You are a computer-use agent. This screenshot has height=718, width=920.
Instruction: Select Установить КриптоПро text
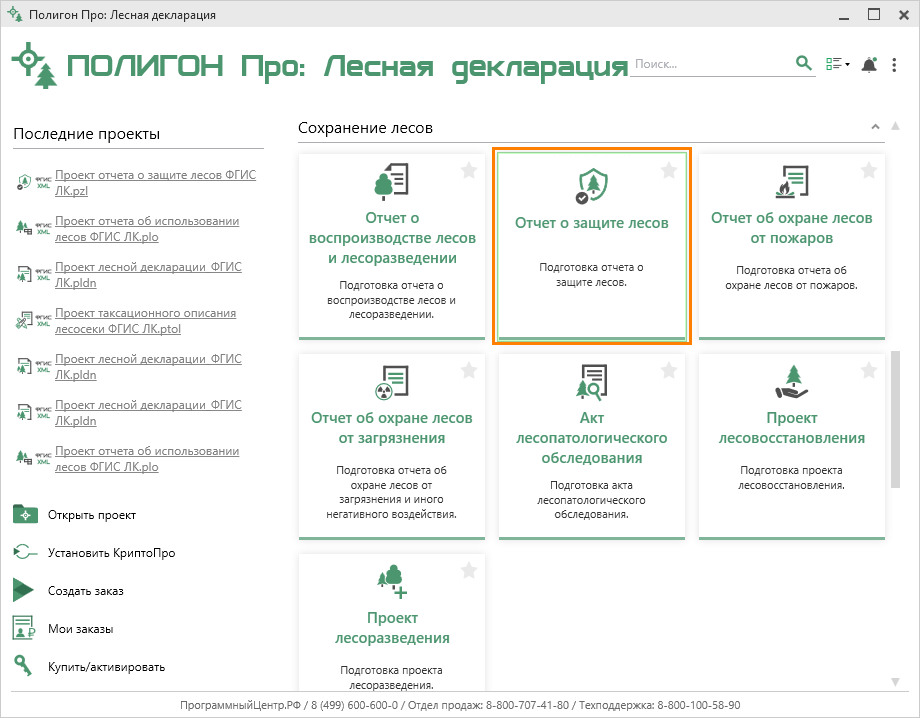click(x=111, y=553)
